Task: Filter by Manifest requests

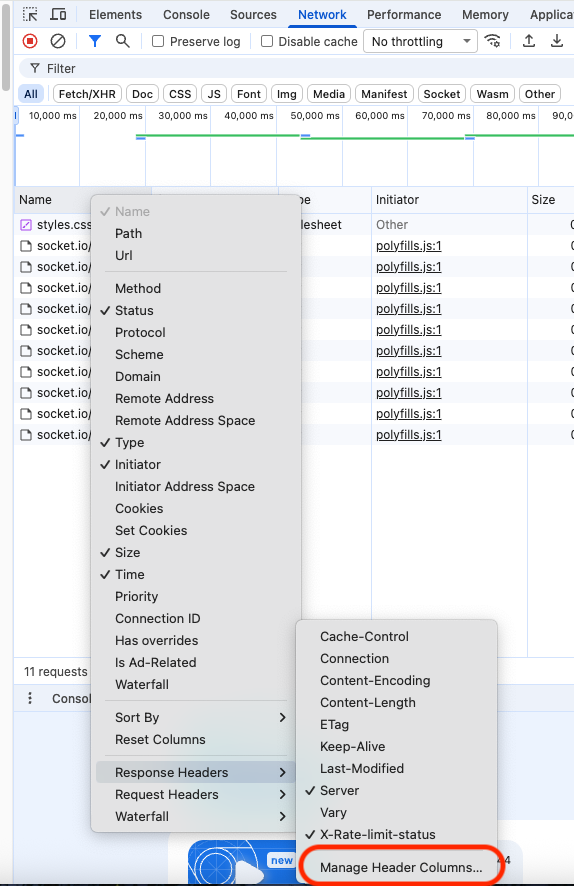Action: (x=384, y=94)
